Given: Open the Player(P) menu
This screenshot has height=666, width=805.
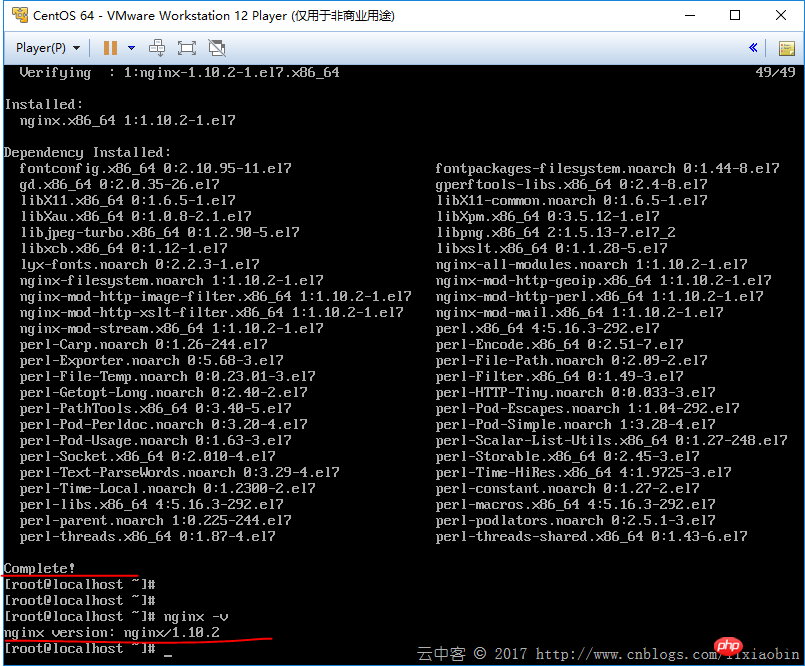Looking at the screenshot, I should click(48, 48).
